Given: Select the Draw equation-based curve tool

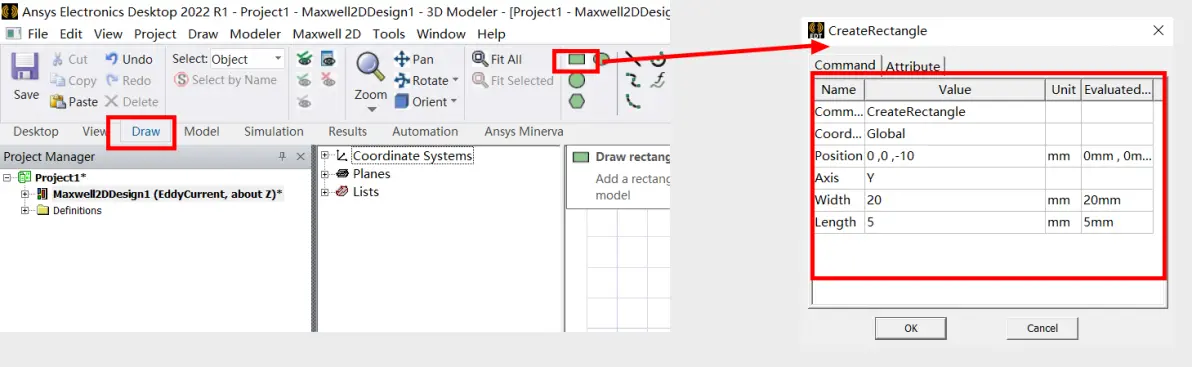Looking at the screenshot, I should coord(658,80).
